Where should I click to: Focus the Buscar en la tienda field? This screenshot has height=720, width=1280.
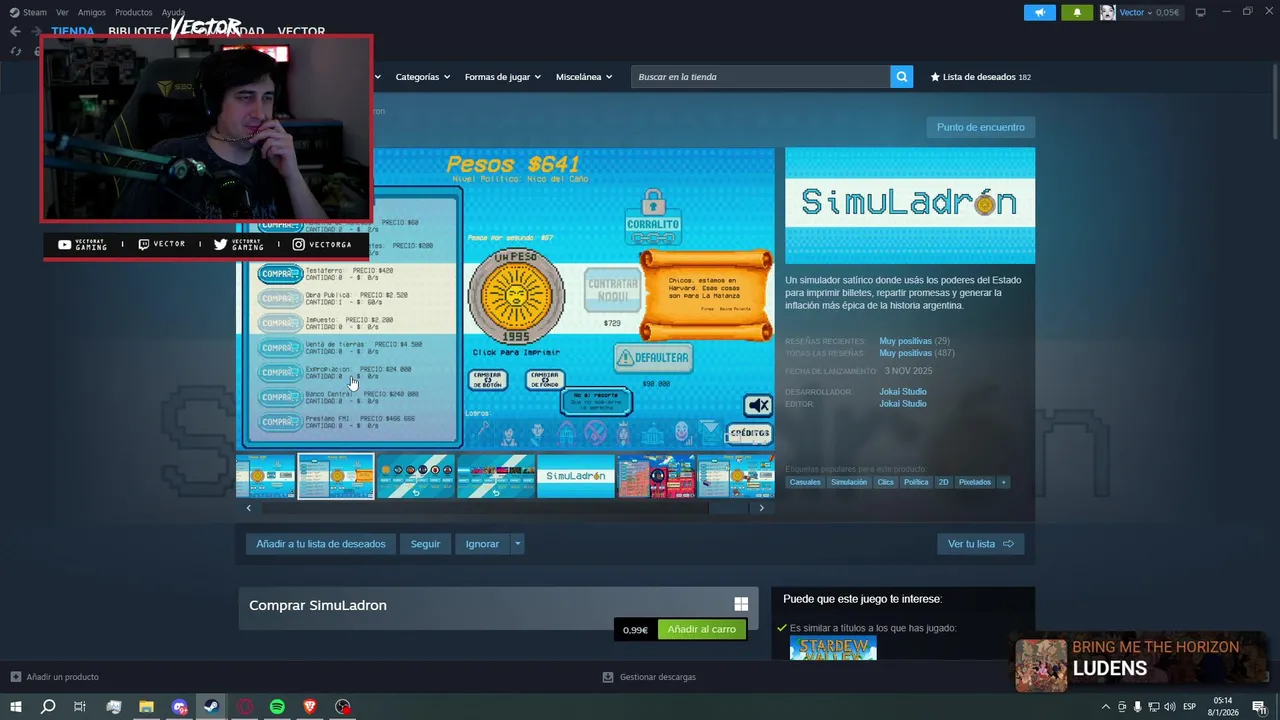pos(760,77)
